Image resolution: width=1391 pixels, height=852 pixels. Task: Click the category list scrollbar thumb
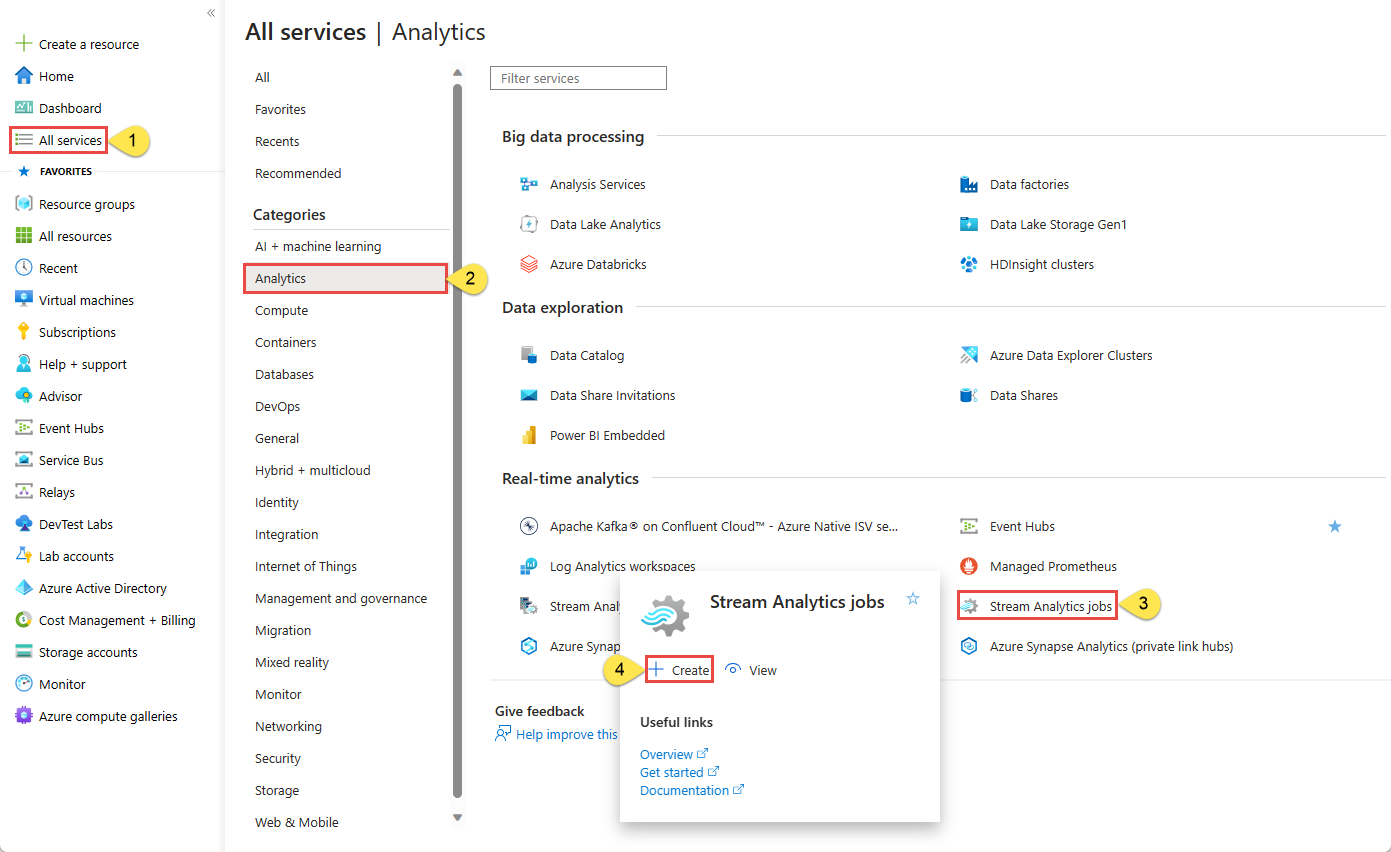[x=458, y=440]
